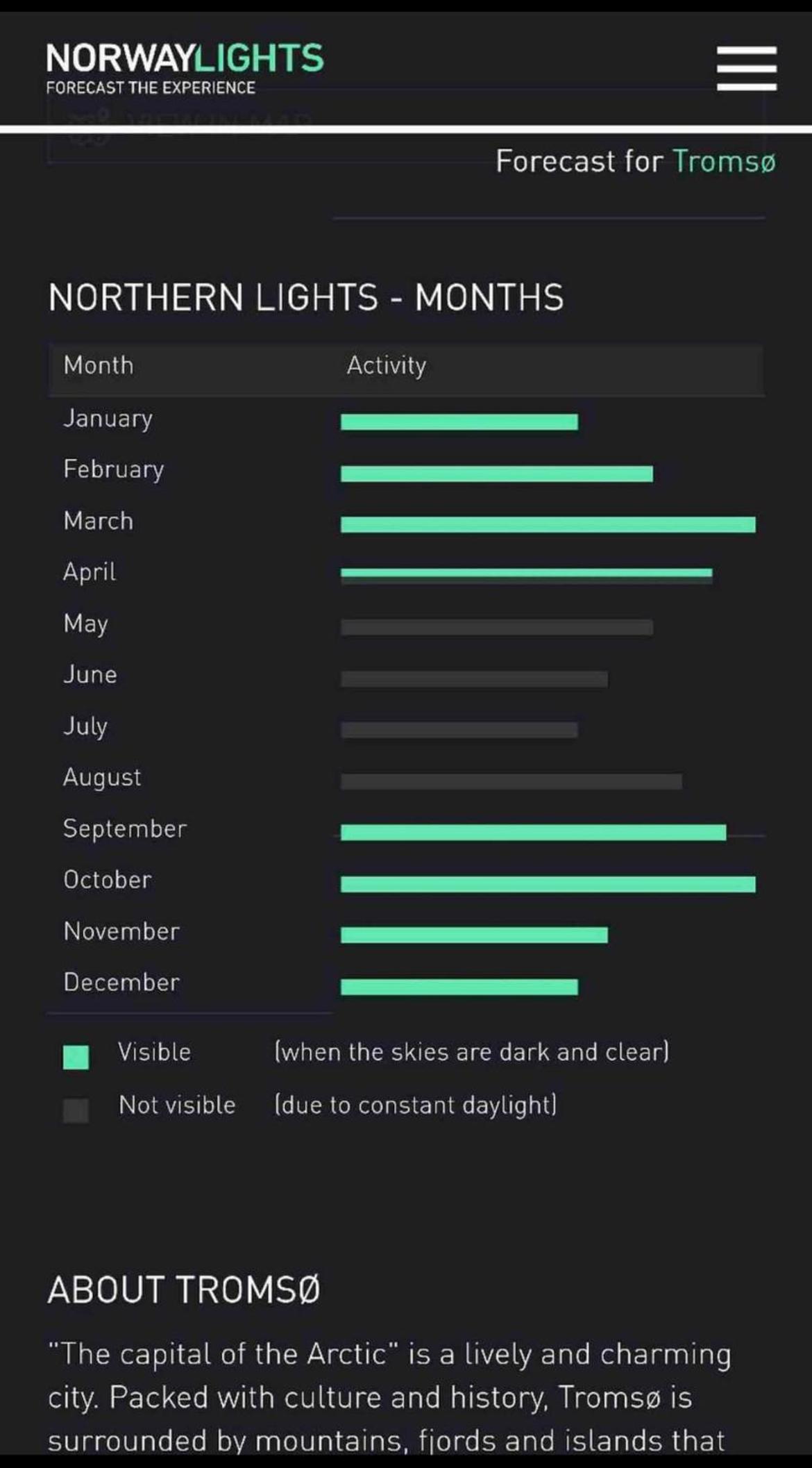The width and height of the screenshot is (812, 1468).
Task: Select the October activity bar
Action: [548, 884]
